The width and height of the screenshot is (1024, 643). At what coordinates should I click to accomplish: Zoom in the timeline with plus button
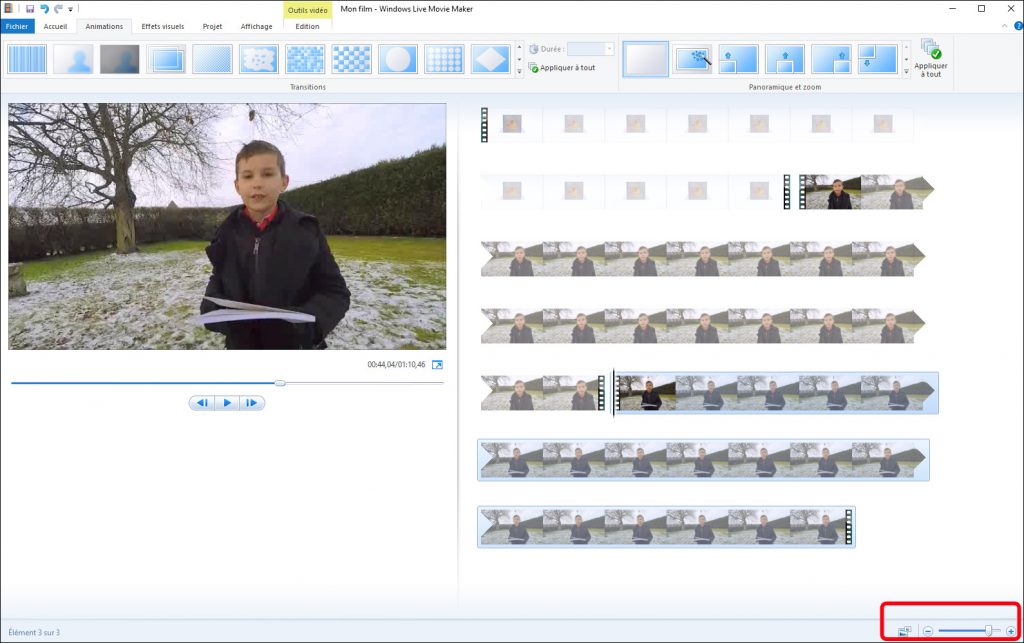click(x=1010, y=631)
